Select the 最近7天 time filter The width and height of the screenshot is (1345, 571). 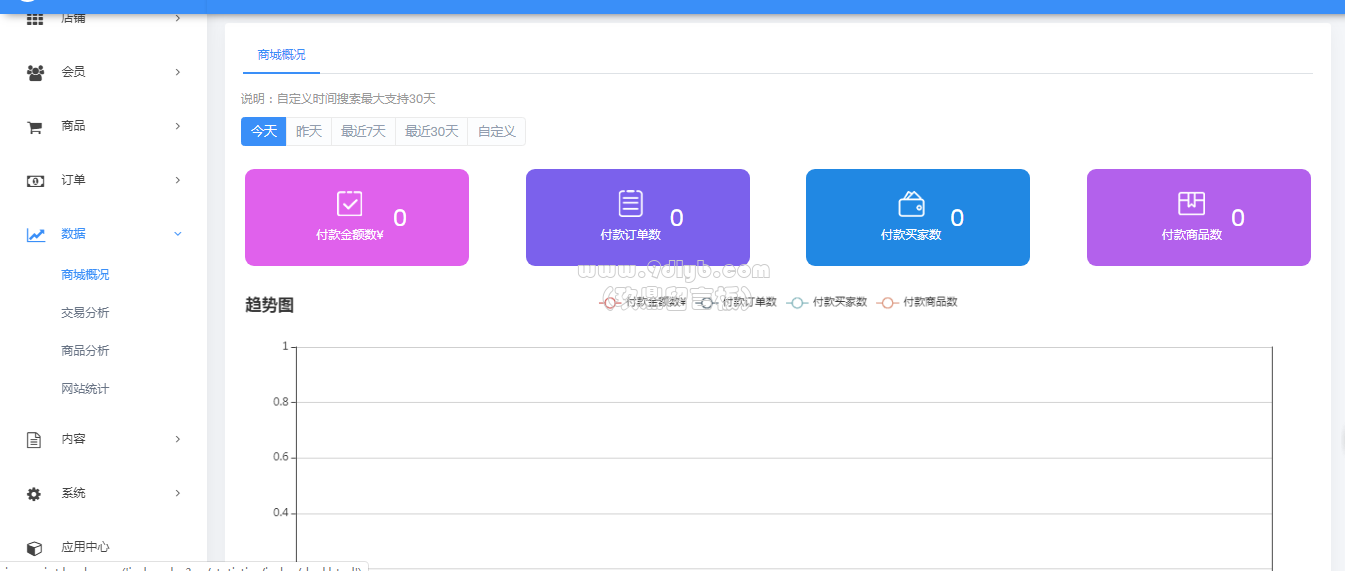pyautogui.click(x=363, y=132)
